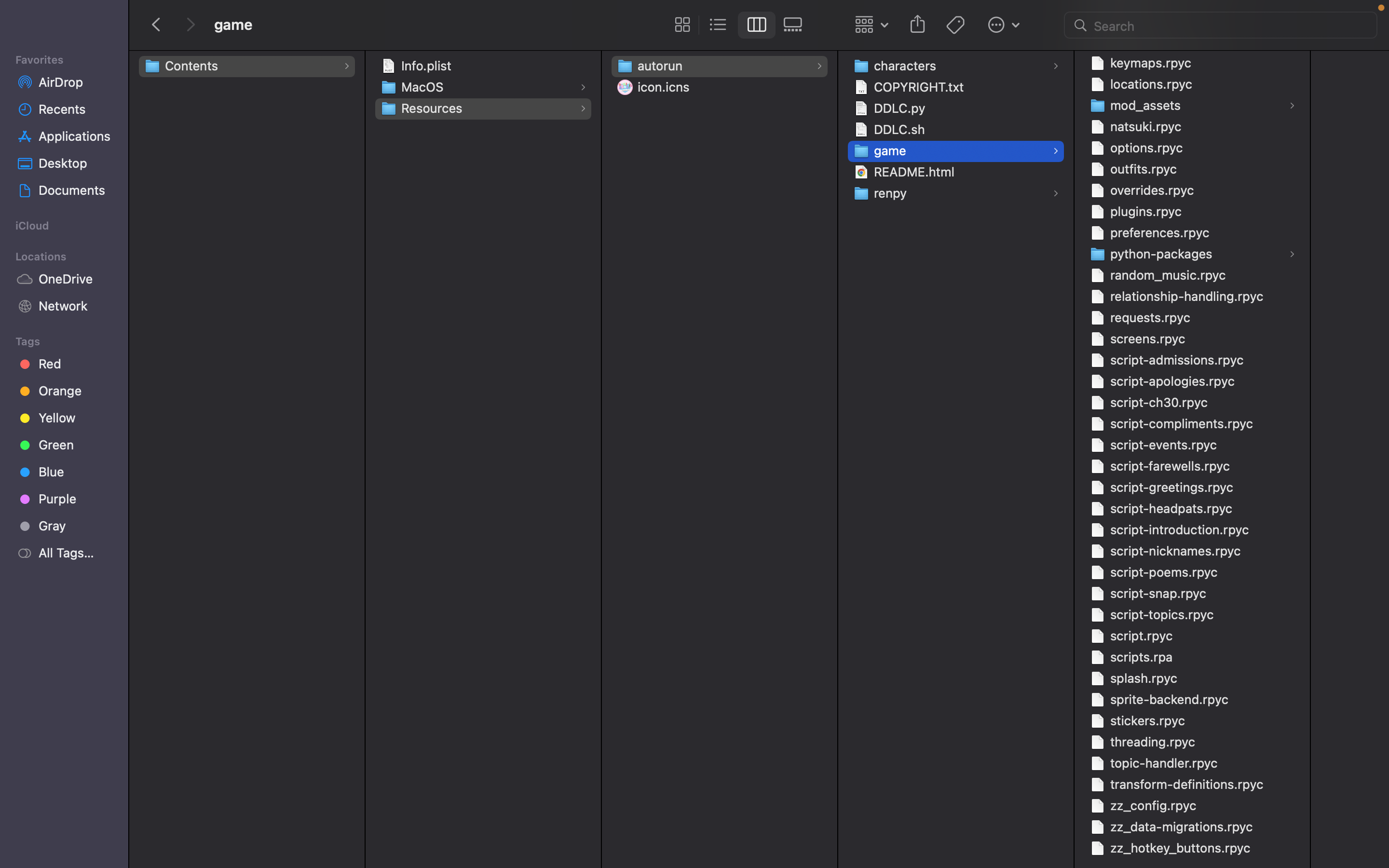
Task: Expand the mod_assets folder chevron
Action: pos(1292,106)
